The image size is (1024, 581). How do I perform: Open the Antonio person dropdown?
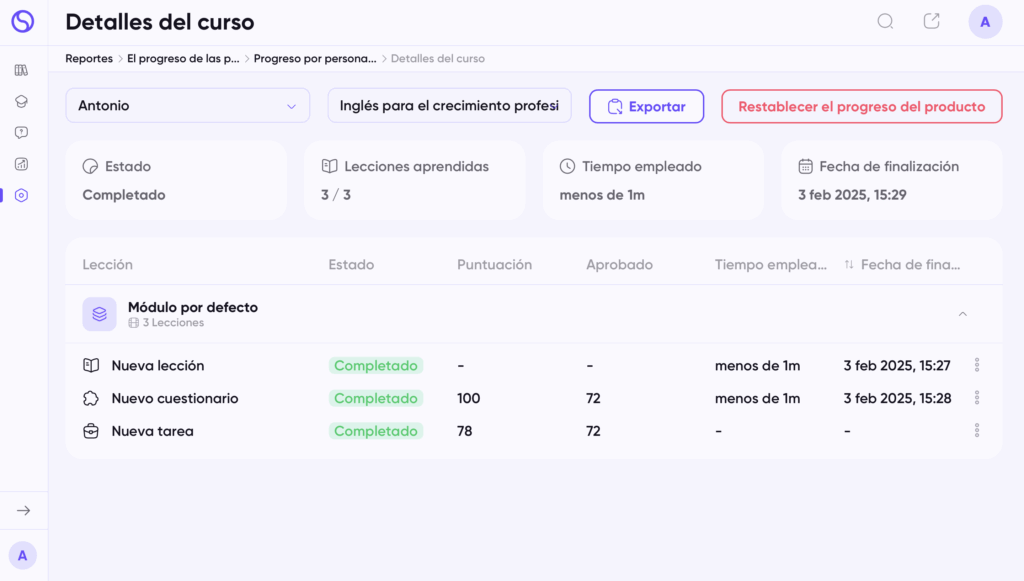pyautogui.click(x=187, y=106)
